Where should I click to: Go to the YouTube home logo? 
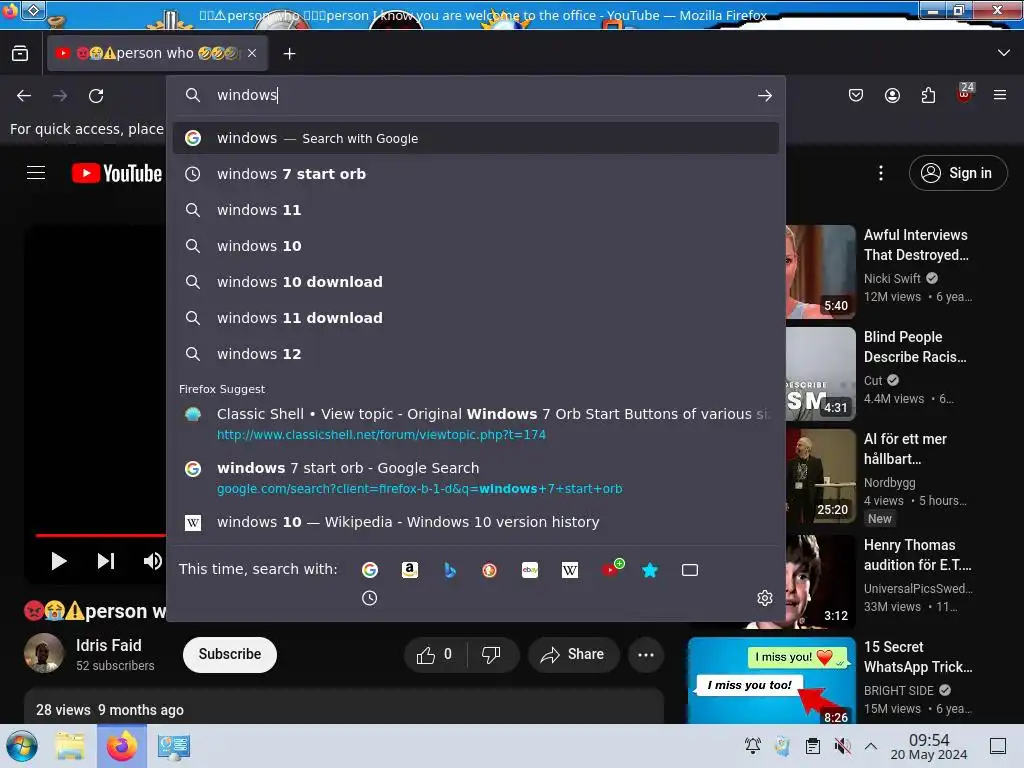coord(117,173)
